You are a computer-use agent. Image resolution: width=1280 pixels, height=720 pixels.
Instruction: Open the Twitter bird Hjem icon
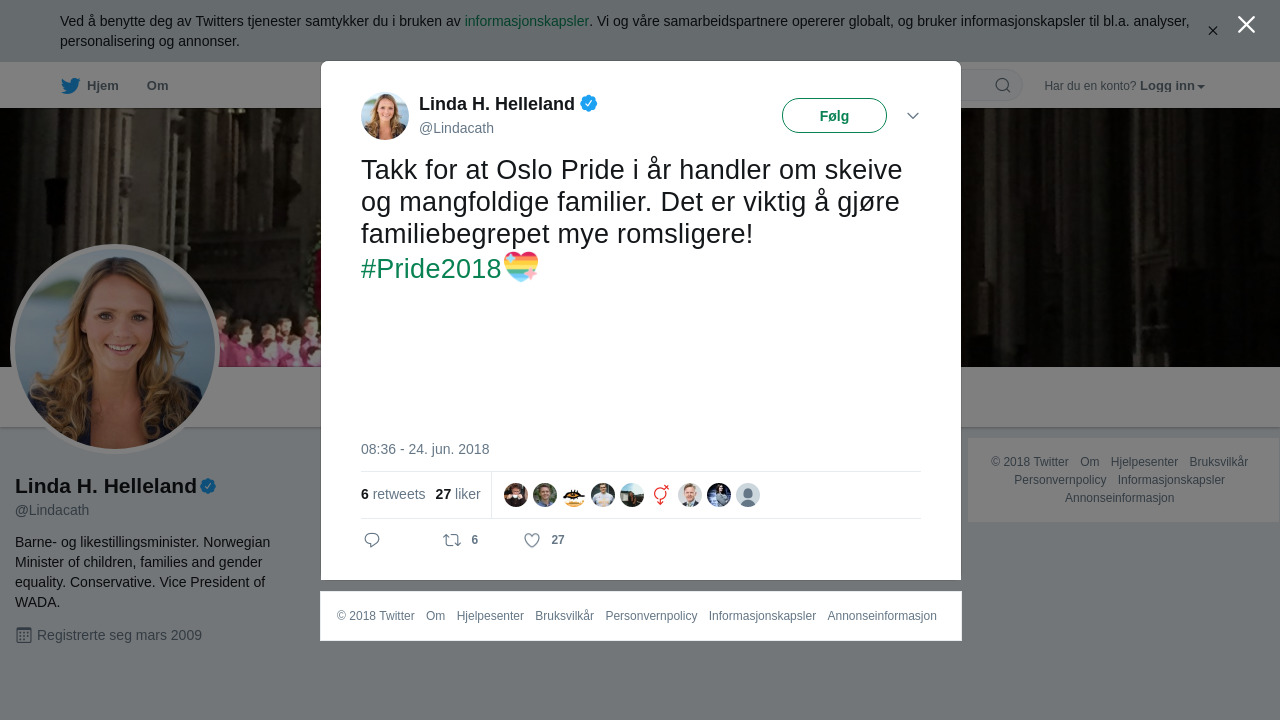(x=70, y=86)
